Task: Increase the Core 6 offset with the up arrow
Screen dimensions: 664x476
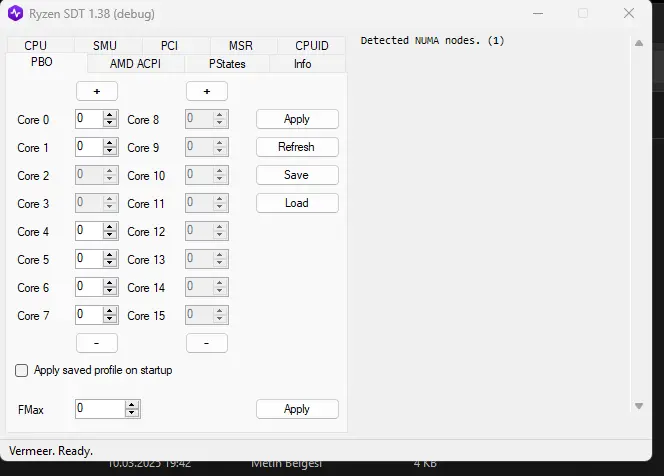Action: [110, 282]
